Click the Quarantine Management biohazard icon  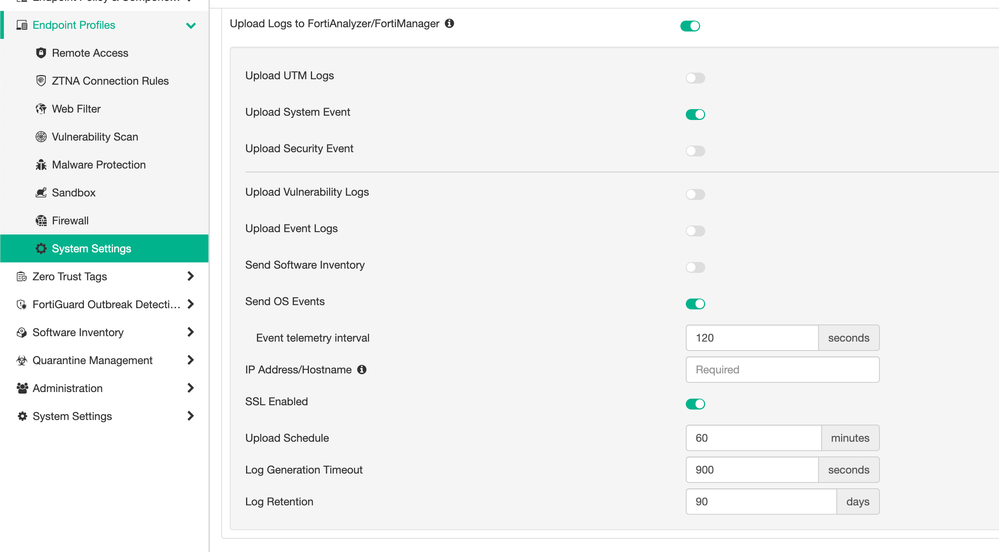point(22,361)
